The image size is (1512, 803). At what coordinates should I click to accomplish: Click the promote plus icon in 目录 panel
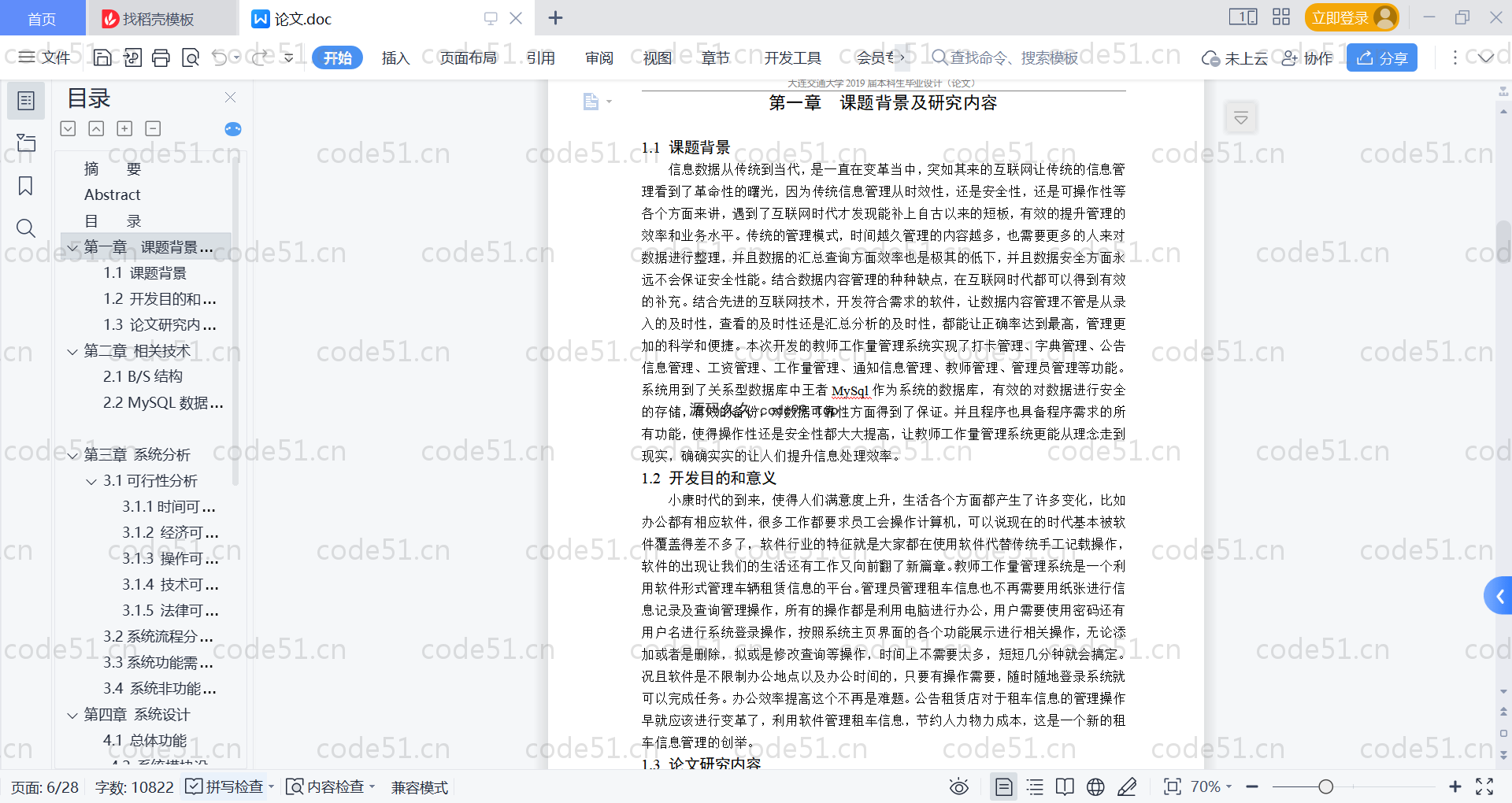tap(124, 128)
